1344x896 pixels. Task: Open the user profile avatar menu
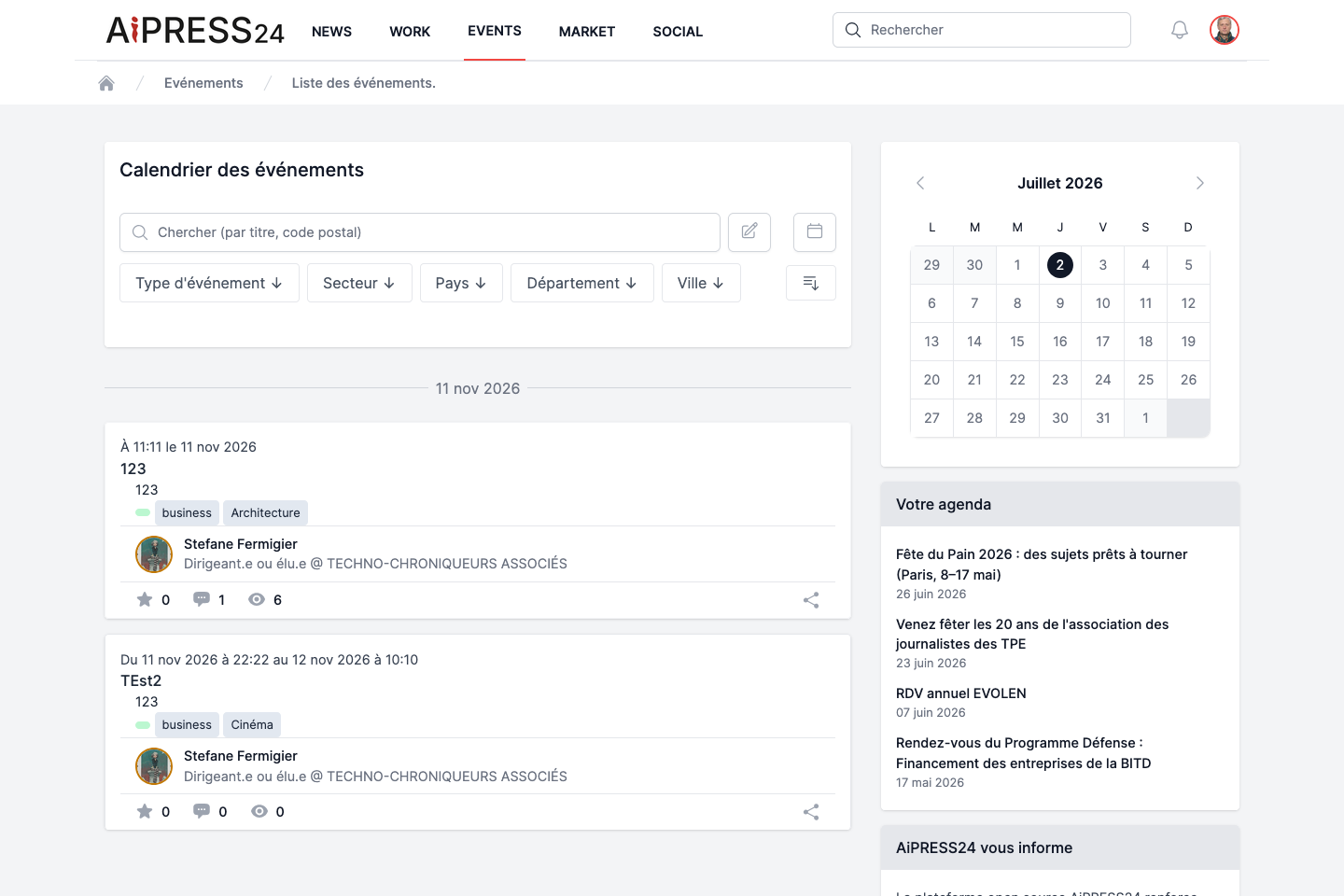[x=1225, y=30]
